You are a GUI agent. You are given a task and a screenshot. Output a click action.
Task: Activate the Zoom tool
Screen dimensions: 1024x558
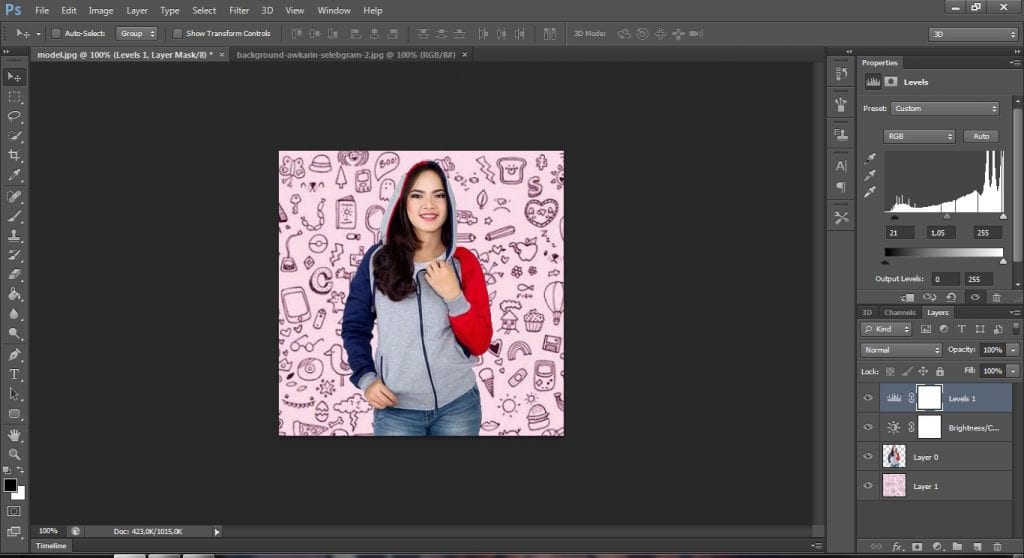click(15, 453)
